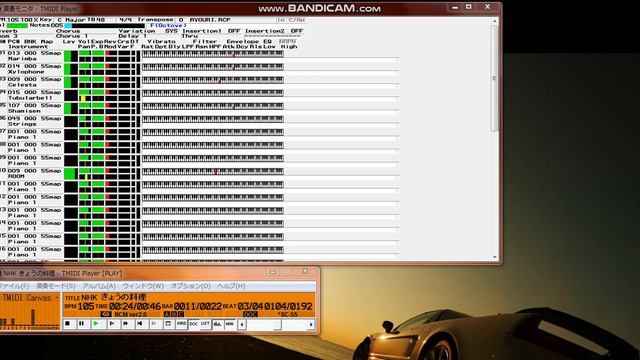This screenshot has height=360, width=640.
Task: Open the ヘルプ(H) menu
Action: (231, 286)
